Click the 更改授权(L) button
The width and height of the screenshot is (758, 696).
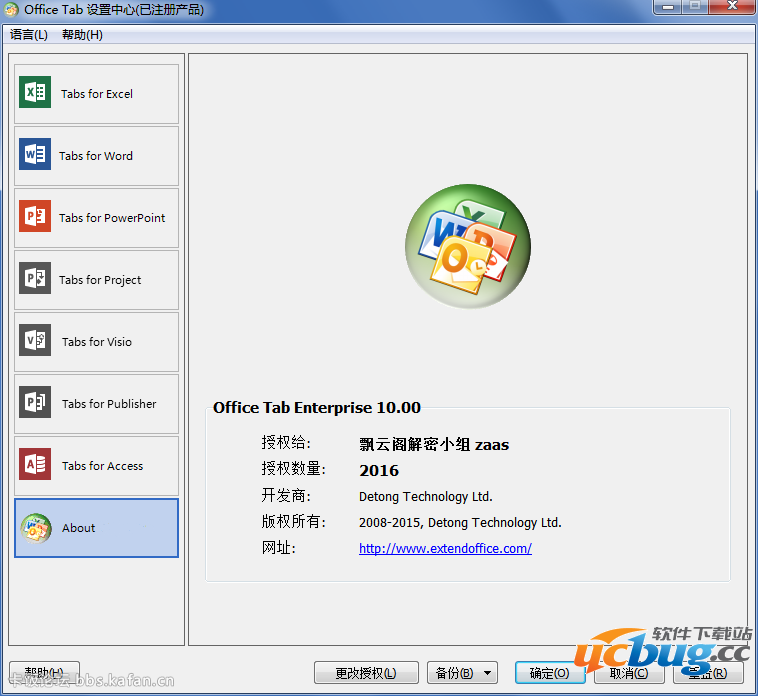tap(366, 673)
